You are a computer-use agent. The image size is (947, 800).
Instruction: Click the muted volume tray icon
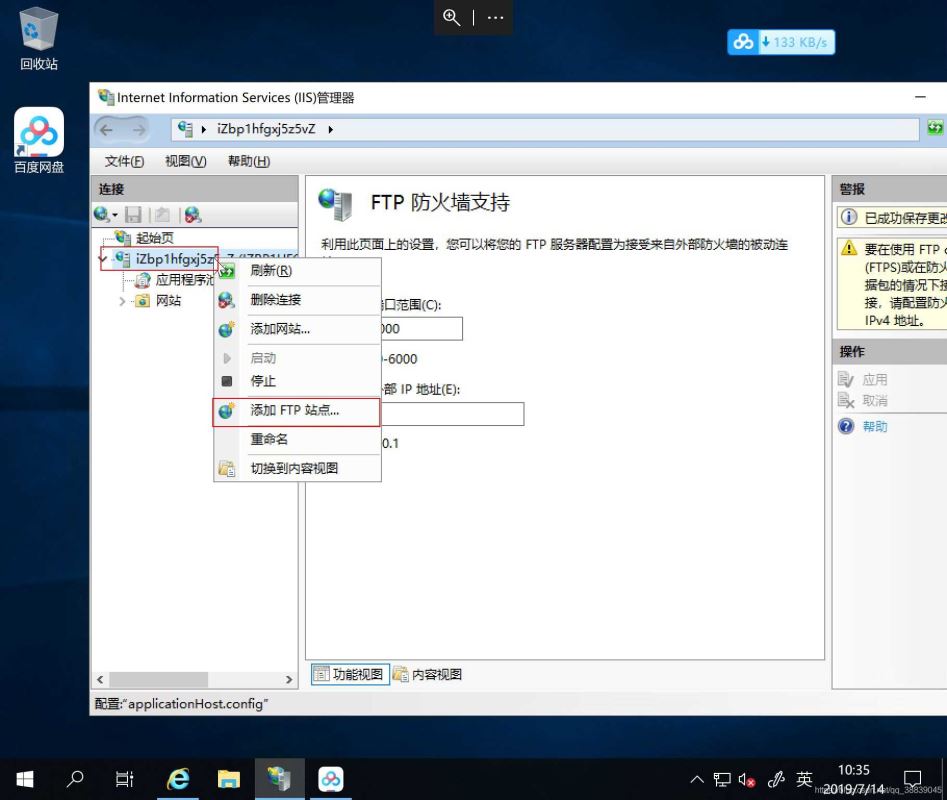pyautogui.click(x=747, y=780)
